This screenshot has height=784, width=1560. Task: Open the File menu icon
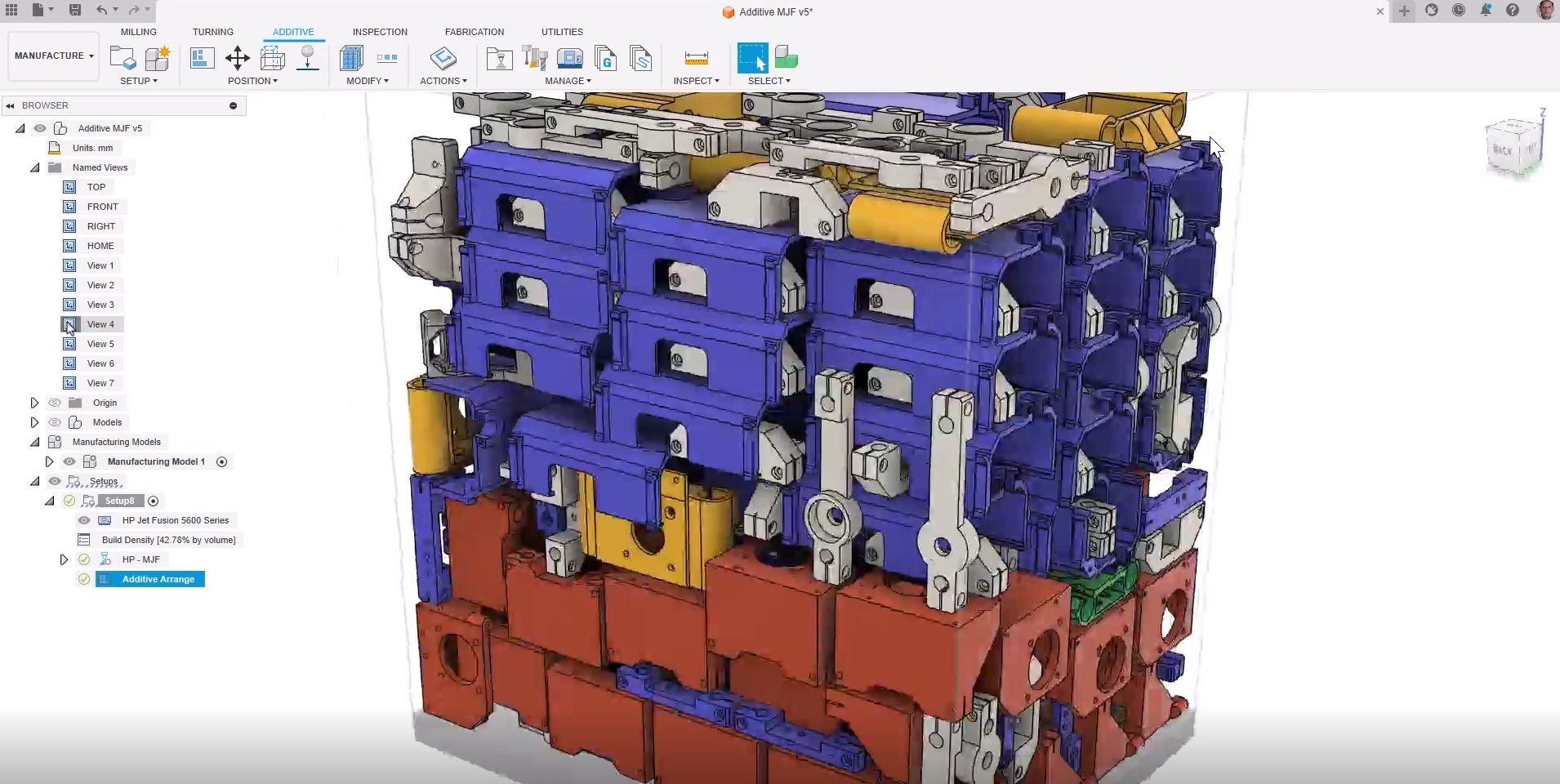42,11
